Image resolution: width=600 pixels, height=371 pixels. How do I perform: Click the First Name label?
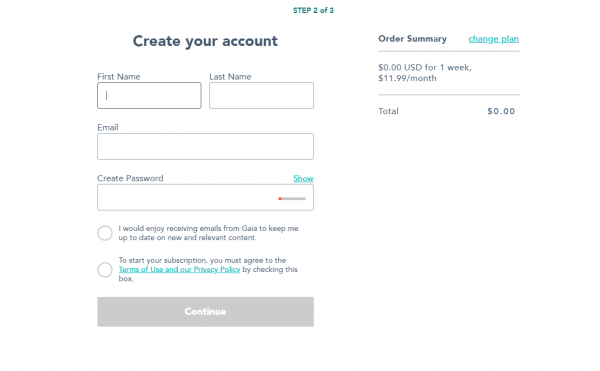click(x=119, y=76)
